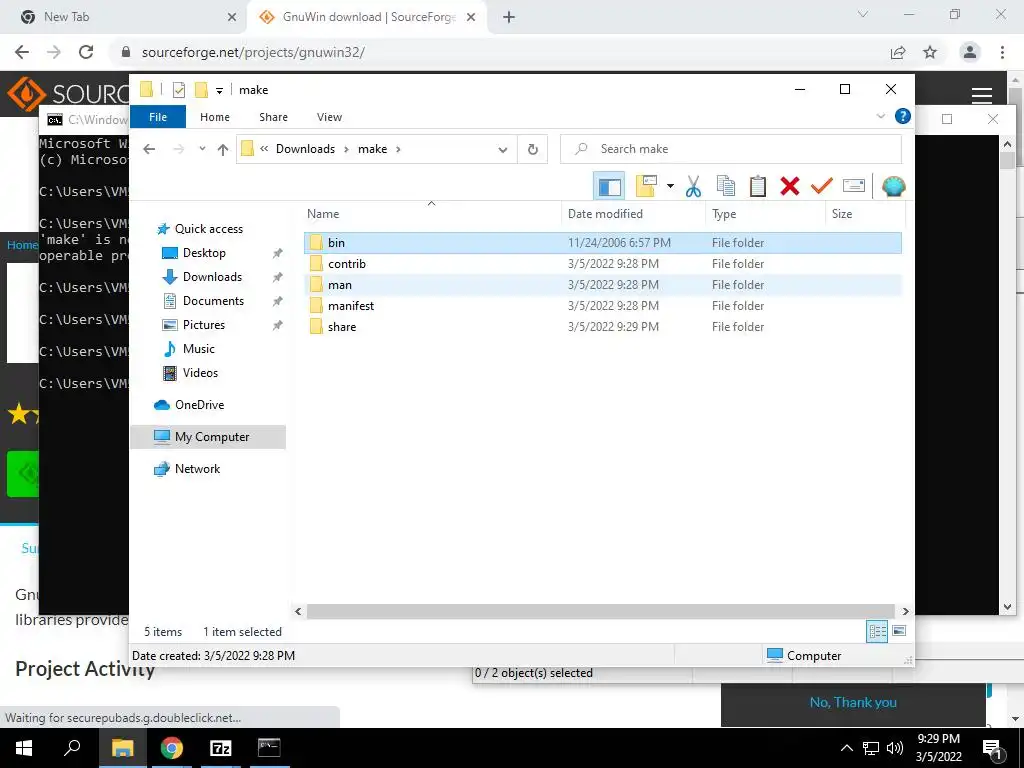Screen dimensions: 1024x768
Task: Go back in Explorer history
Action: 149,149
